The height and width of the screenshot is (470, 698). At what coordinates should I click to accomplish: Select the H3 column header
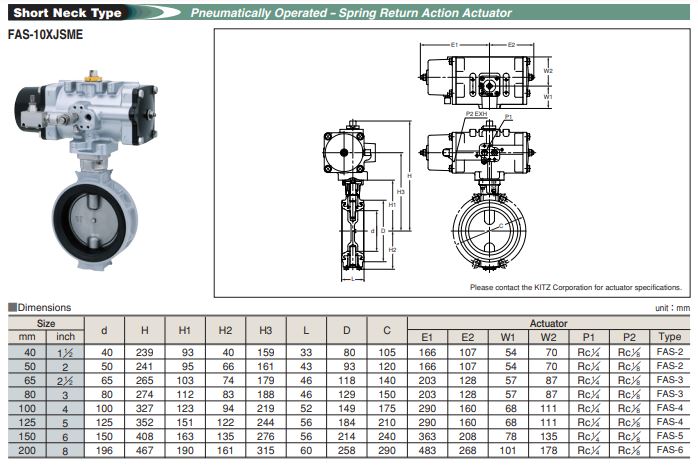265,330
